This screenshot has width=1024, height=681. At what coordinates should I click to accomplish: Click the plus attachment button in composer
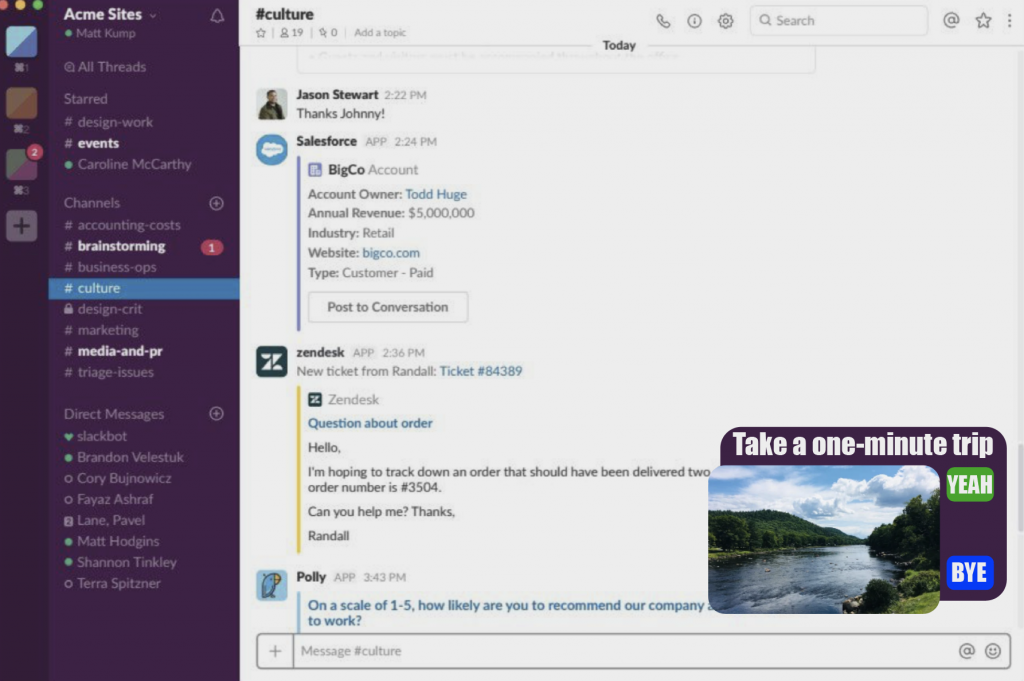[275, 651]
